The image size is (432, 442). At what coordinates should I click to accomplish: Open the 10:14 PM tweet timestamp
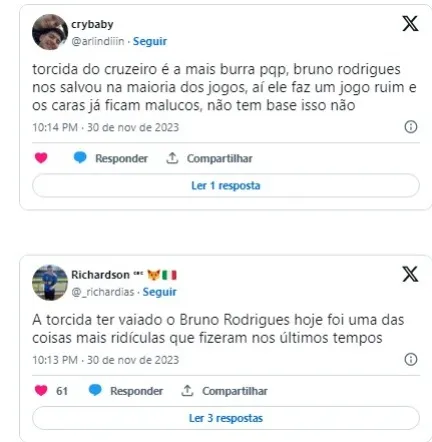tap(106, 127)
